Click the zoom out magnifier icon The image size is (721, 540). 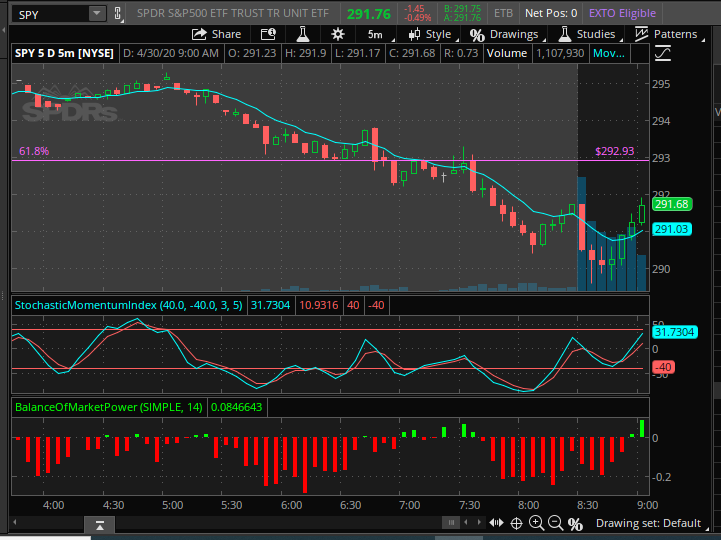pos(555,523)
